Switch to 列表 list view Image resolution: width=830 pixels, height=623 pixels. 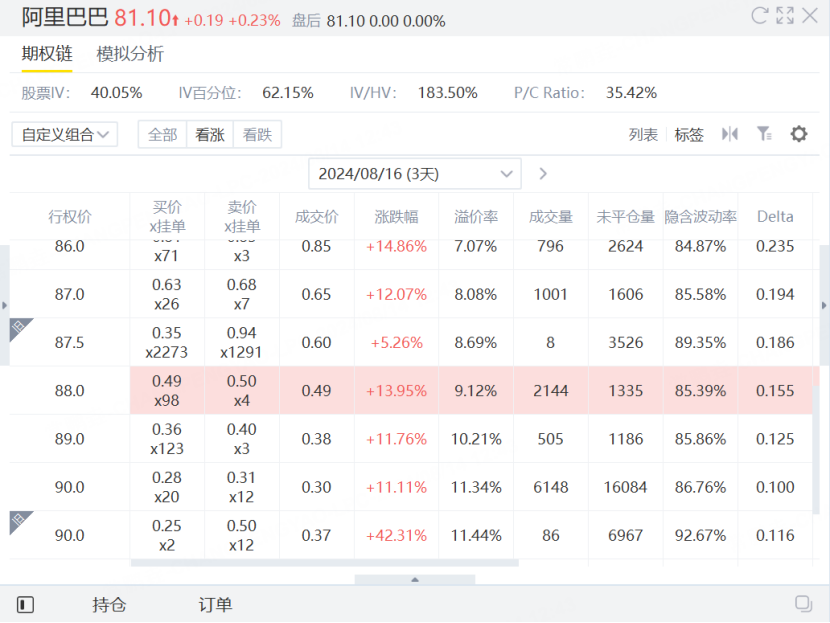(x=643, y=135)
